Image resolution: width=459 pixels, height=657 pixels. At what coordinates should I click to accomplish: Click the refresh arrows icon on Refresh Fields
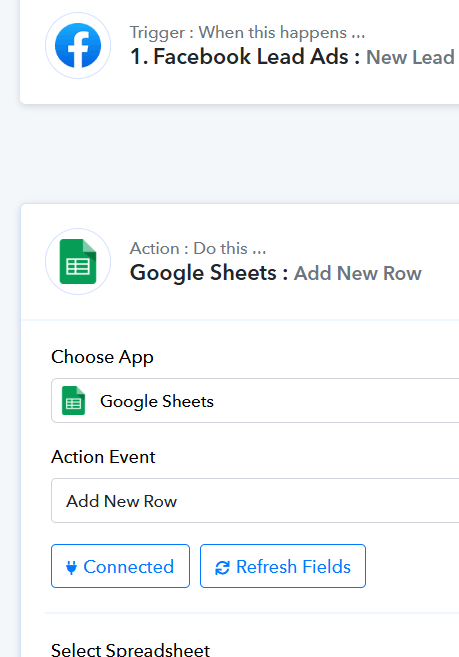point(222,568)
